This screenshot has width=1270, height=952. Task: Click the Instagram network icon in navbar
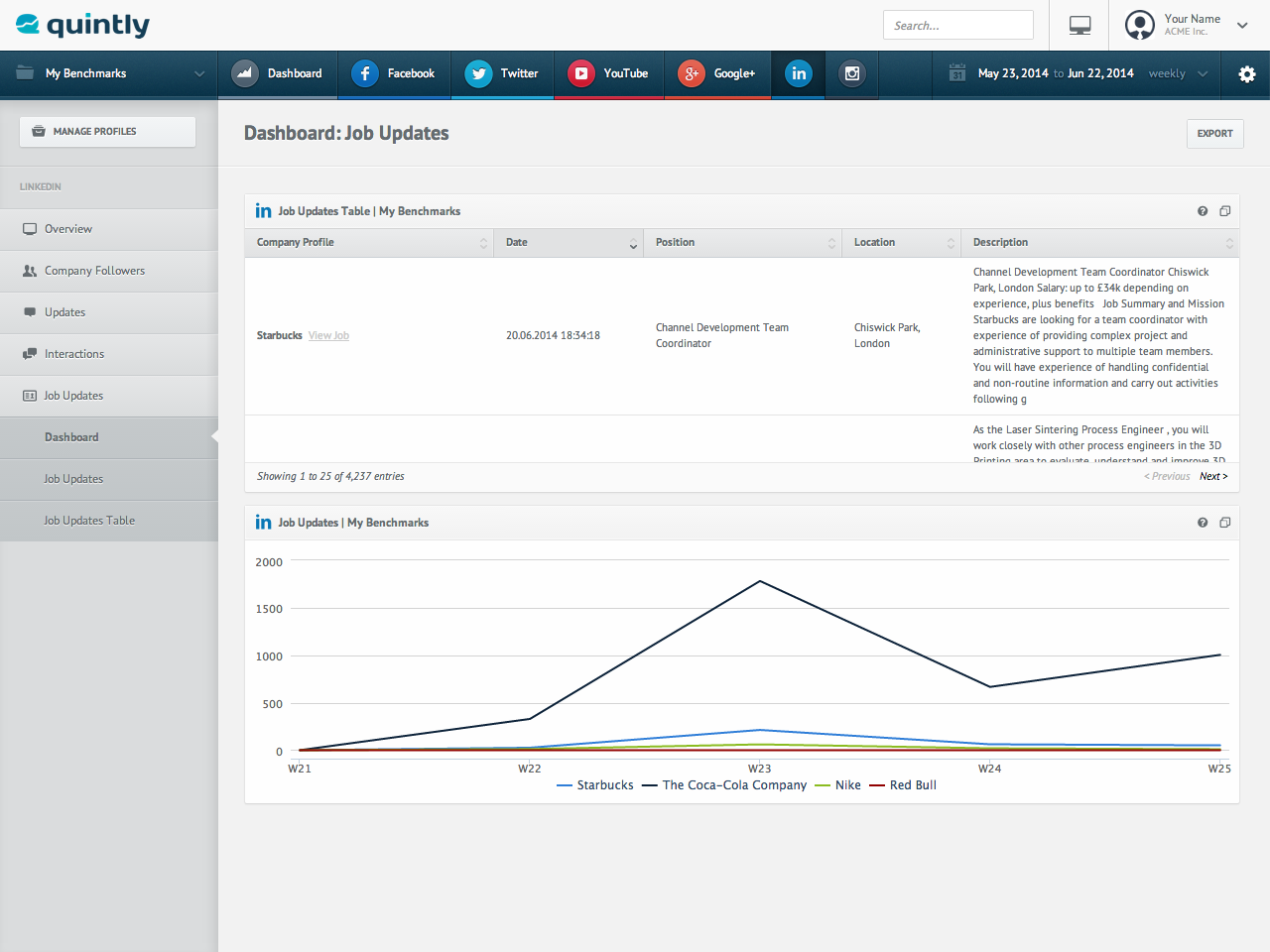852,73
